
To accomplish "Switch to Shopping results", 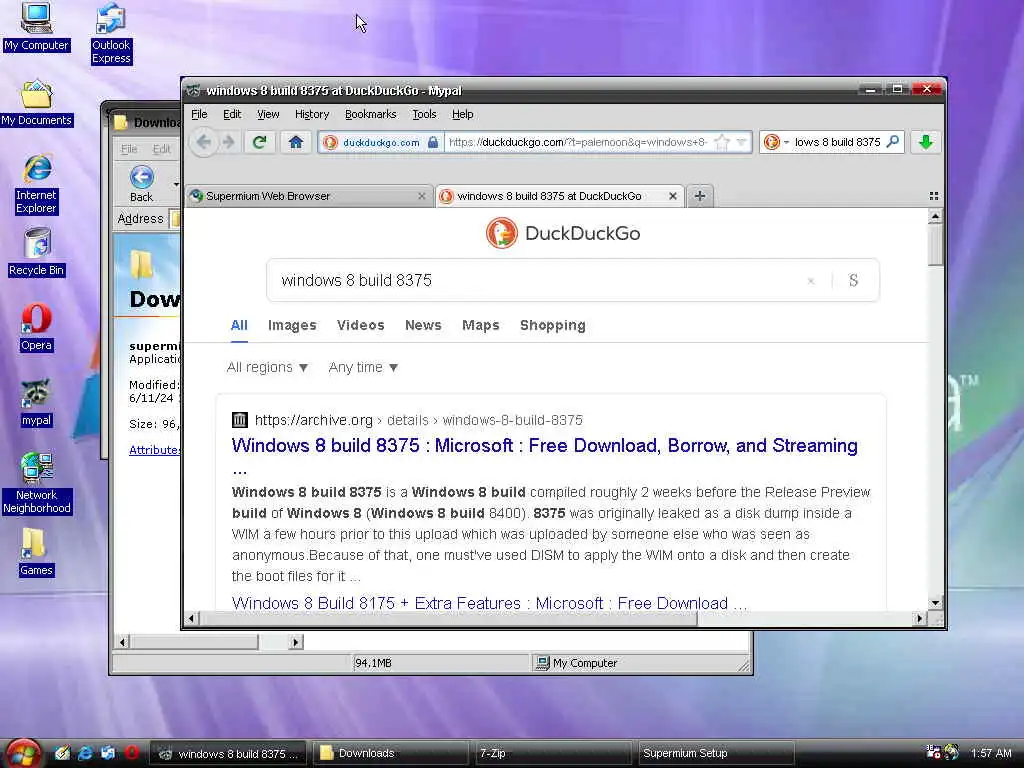I will pos(552,325).
